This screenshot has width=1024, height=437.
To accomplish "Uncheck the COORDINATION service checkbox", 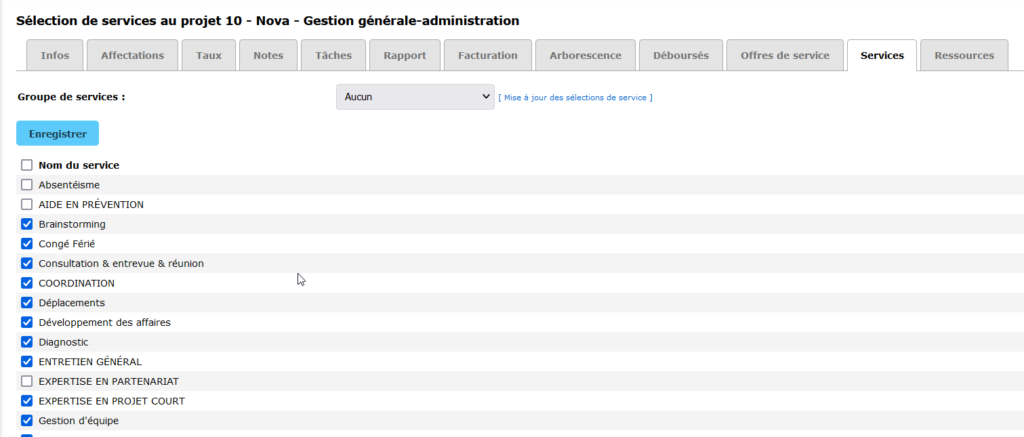I will (27, 283).
